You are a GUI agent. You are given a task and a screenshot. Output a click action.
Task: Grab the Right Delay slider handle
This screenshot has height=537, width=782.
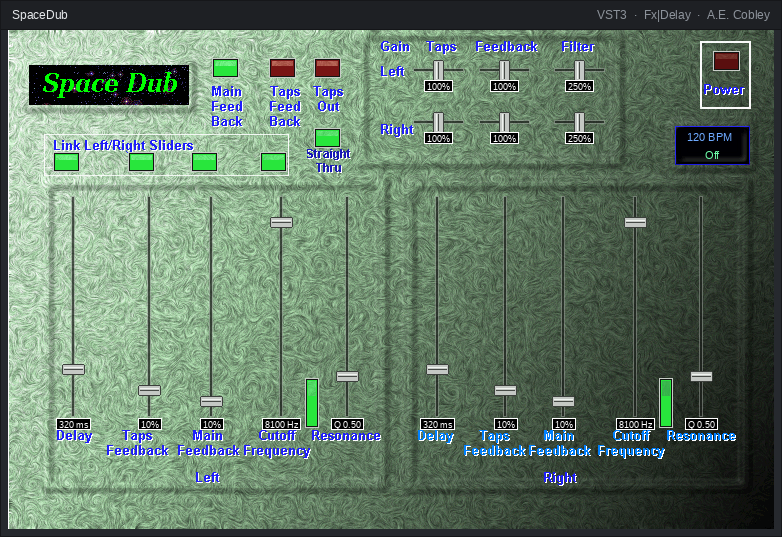[437, 369]
